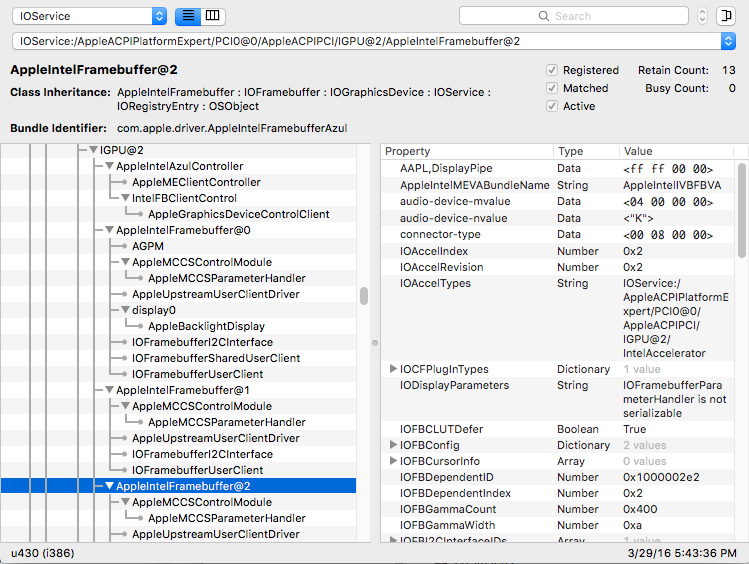Select the IODisplayParameters property row
749x564 pixels.
557,399
